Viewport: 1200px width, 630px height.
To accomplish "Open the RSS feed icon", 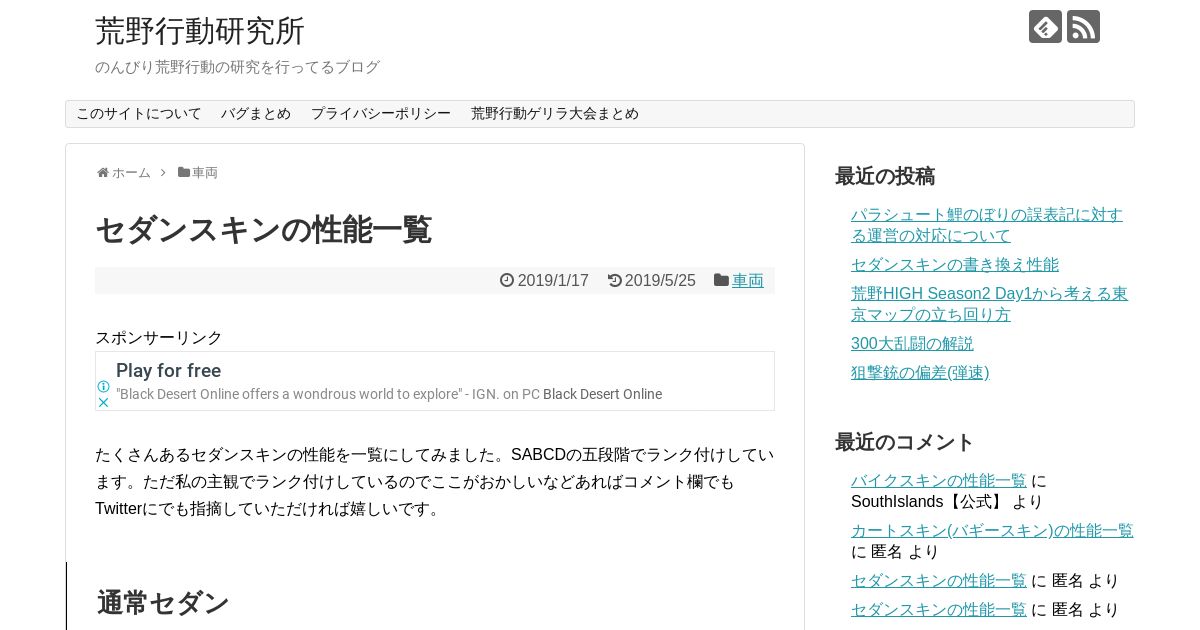I will click(1083, 27).
